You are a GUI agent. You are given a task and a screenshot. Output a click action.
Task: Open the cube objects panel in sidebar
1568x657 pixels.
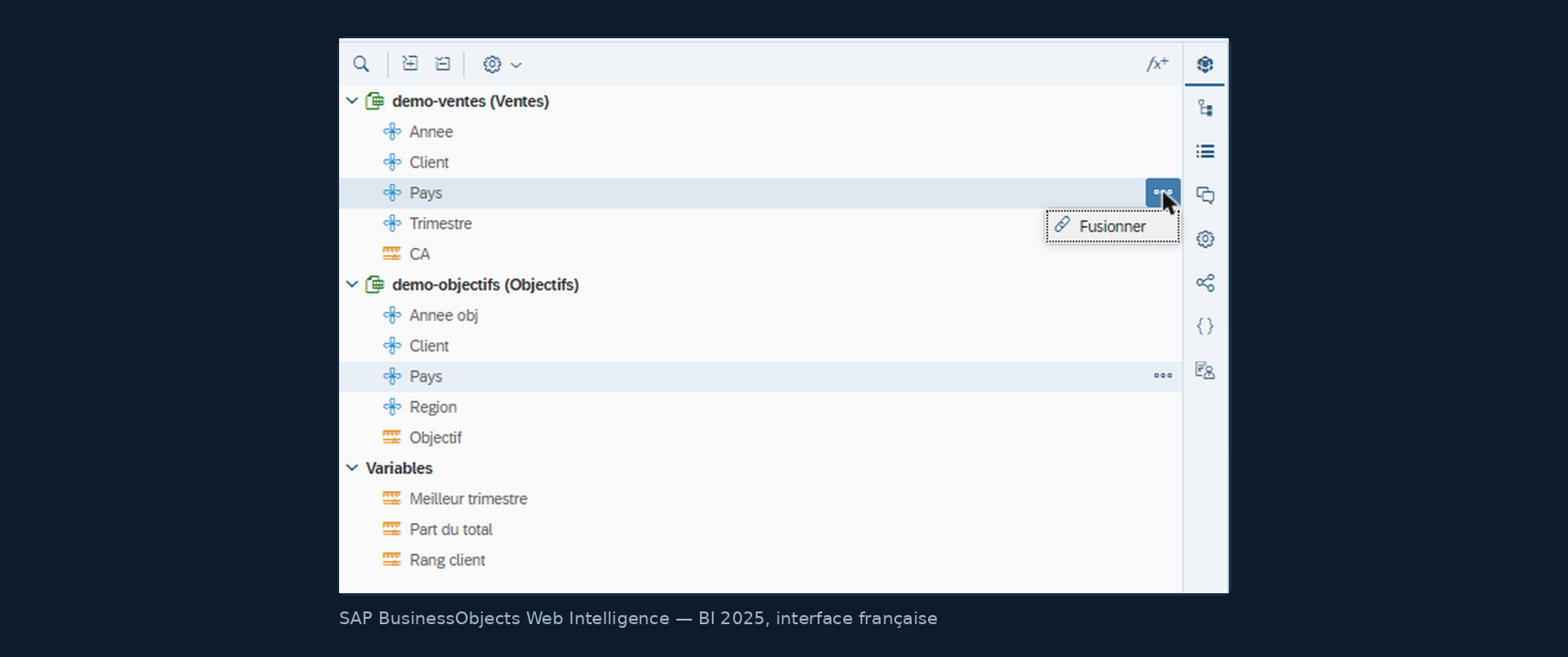pyautogui.click(x=1205, y=64)
